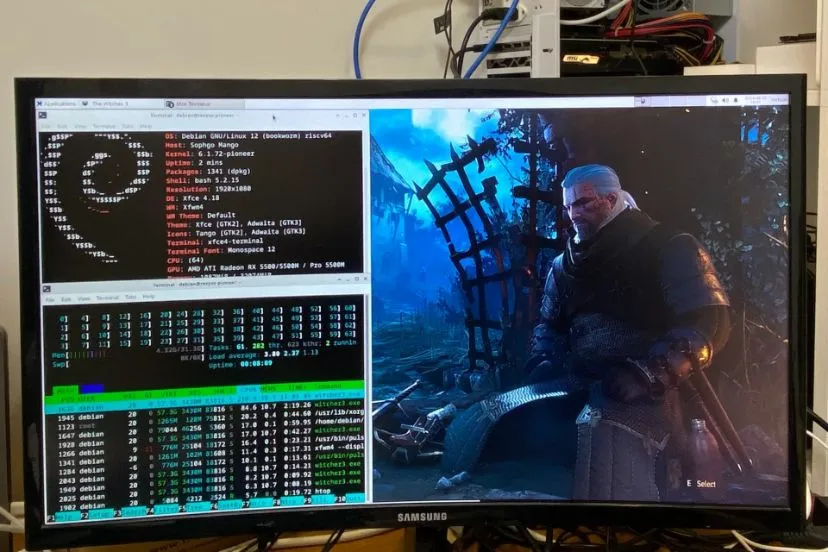Screen dimensions: 828x552
Task: Click the Applications menu logo icon
Action: (40, 104)
